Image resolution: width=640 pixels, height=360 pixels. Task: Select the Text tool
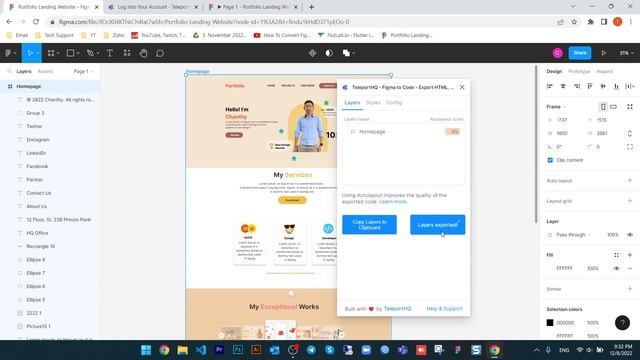[110, 53]
